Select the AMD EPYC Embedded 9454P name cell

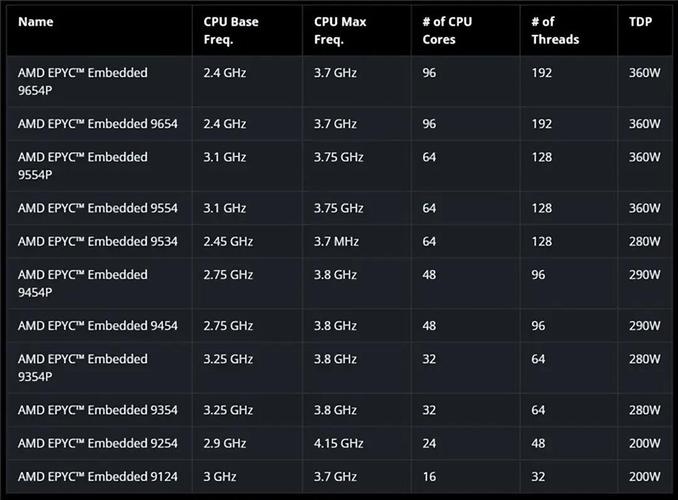tap(83, 283)
